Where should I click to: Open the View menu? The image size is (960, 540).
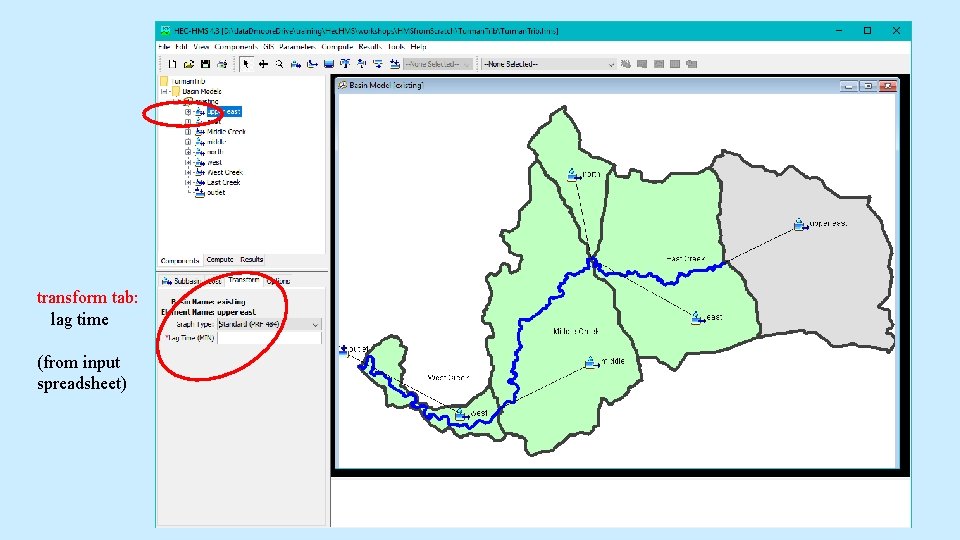tap(201, 47)
